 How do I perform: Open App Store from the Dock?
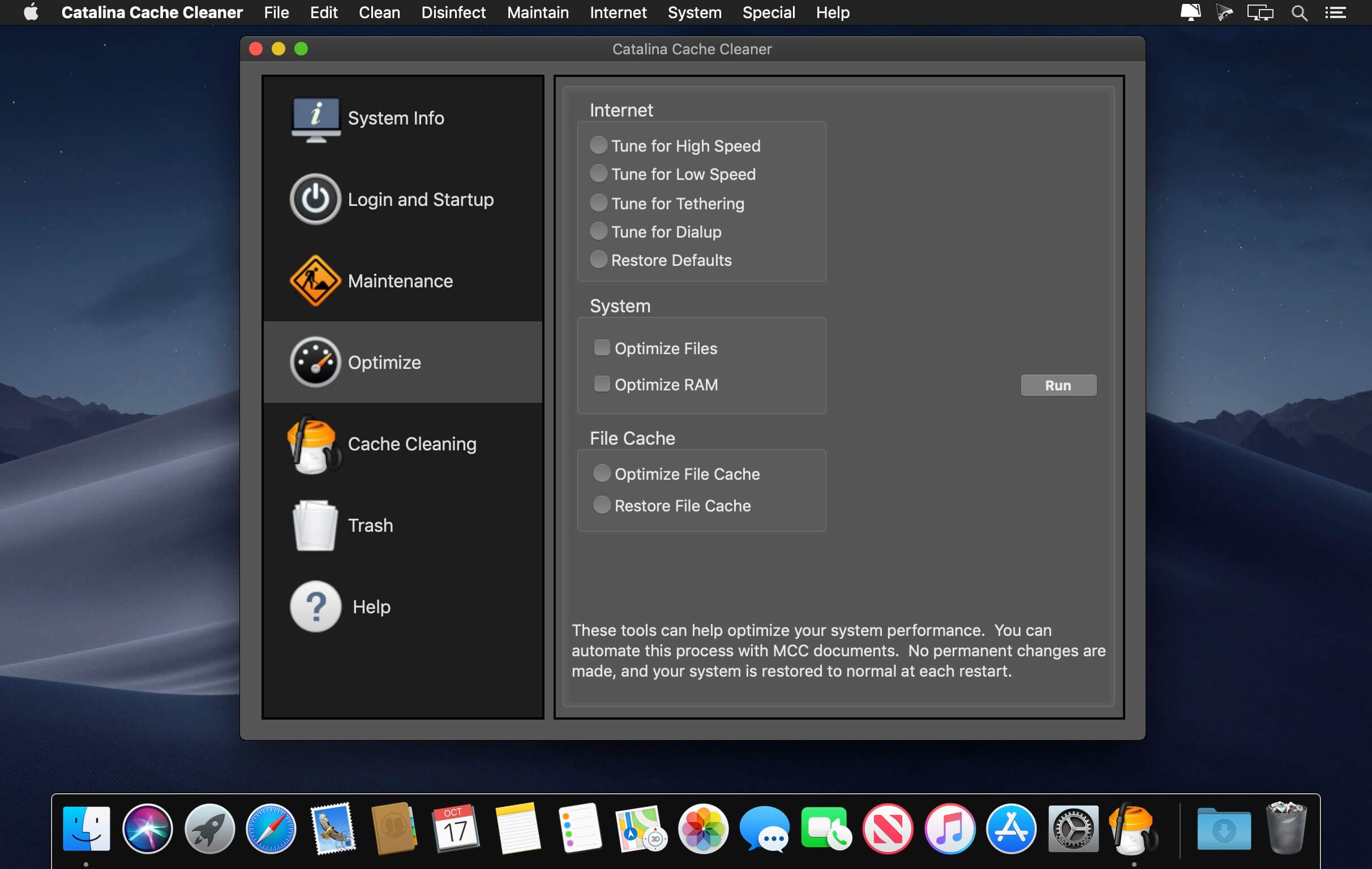(x=1011, y=829)
